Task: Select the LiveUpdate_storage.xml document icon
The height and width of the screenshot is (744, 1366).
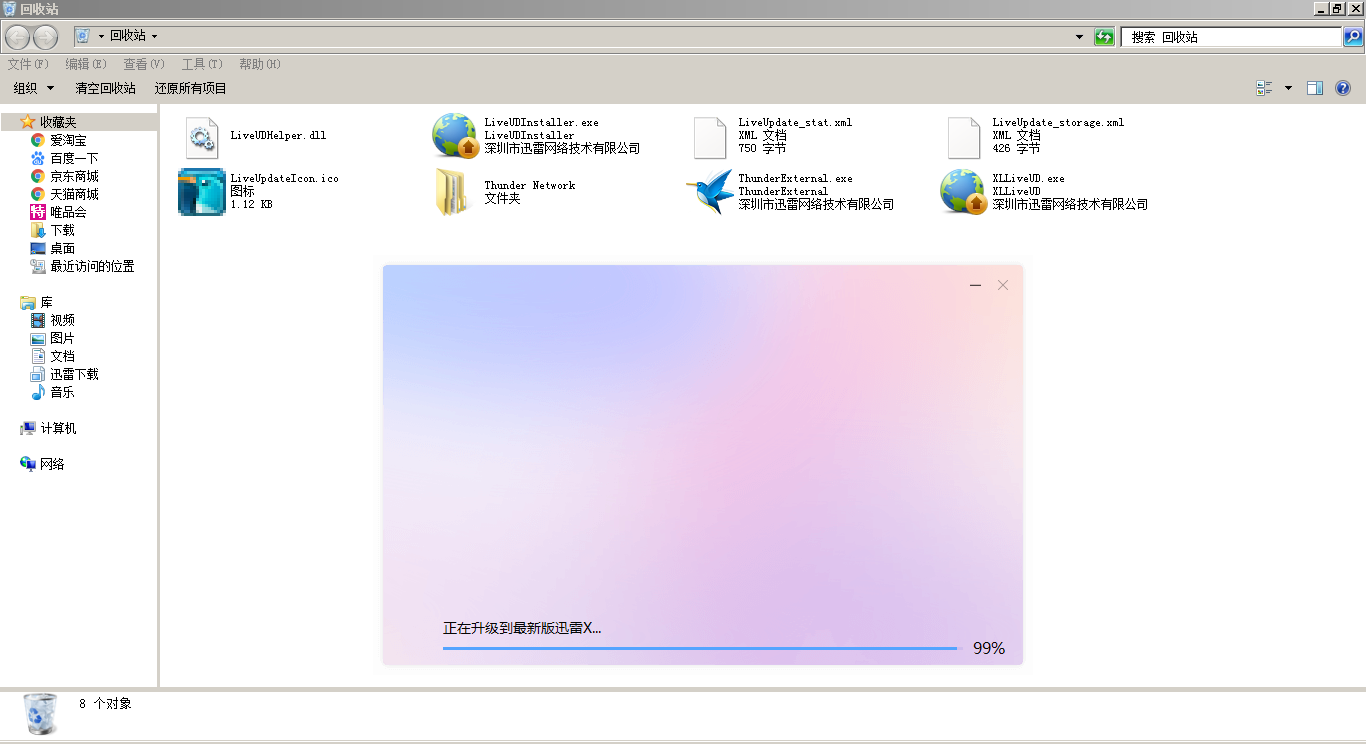Action: [x=964, y=137]
